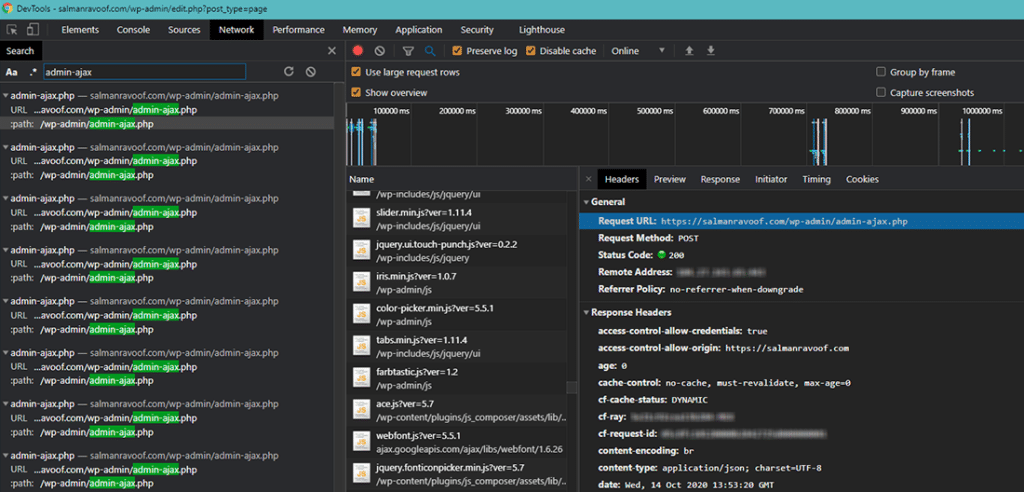
Task: Toggle the device toolbar icon
Action: tap(33, 30)
